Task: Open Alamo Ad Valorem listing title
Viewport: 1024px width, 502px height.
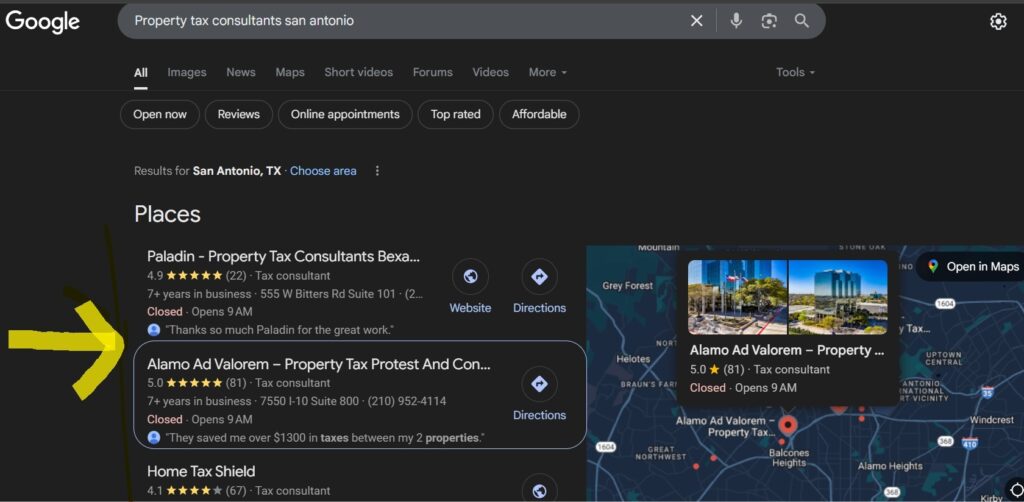Action: pos(319,364)
